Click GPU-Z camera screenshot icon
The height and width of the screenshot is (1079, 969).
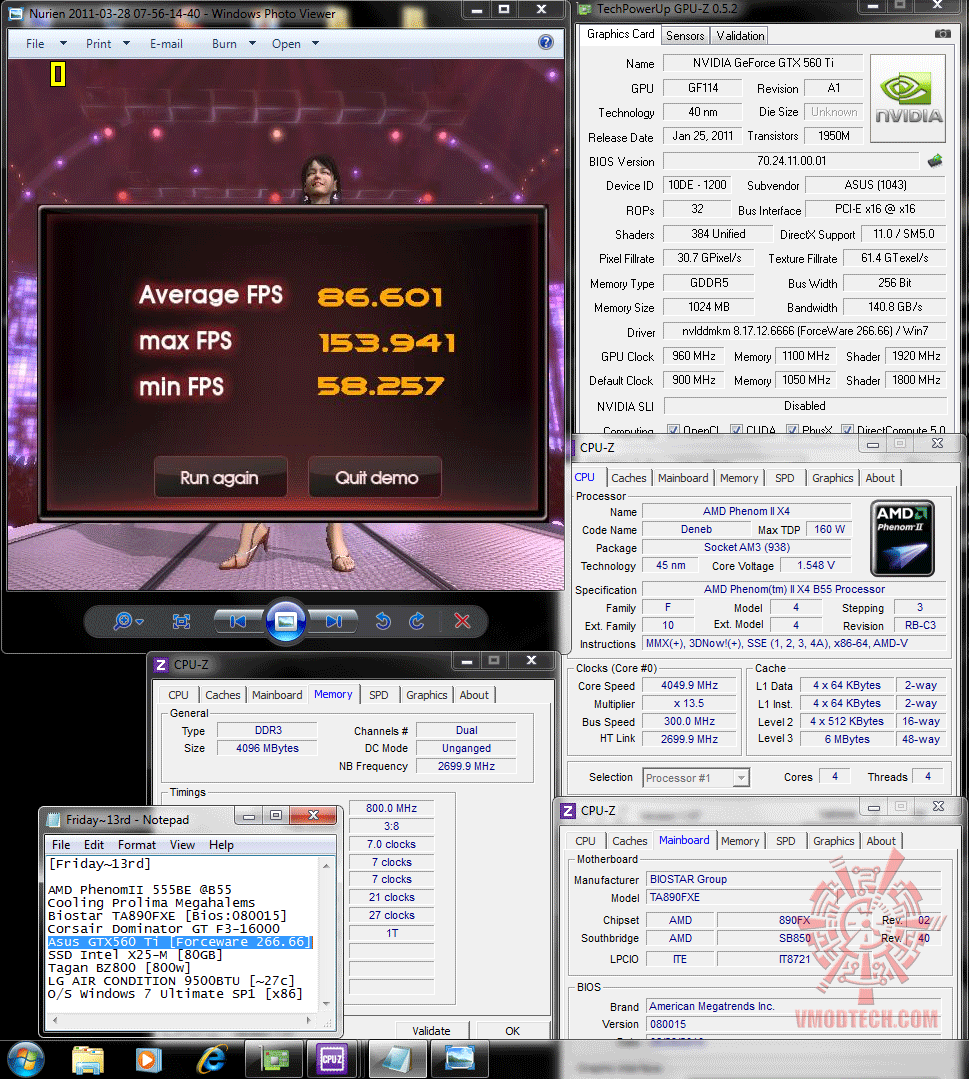tap(943, 34)
